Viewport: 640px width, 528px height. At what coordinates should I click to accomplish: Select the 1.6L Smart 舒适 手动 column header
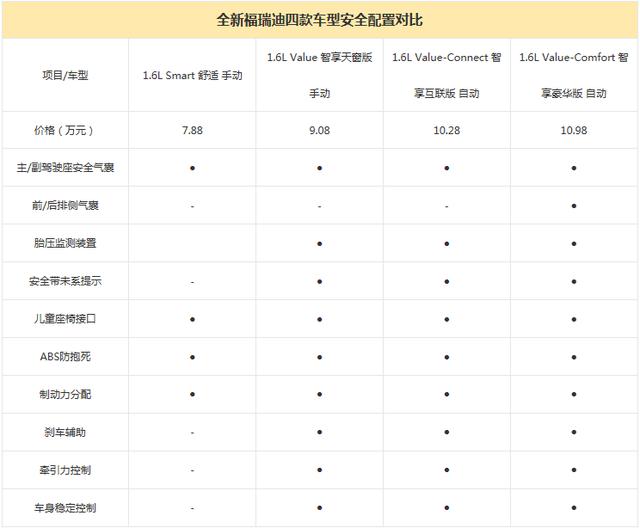192,75
